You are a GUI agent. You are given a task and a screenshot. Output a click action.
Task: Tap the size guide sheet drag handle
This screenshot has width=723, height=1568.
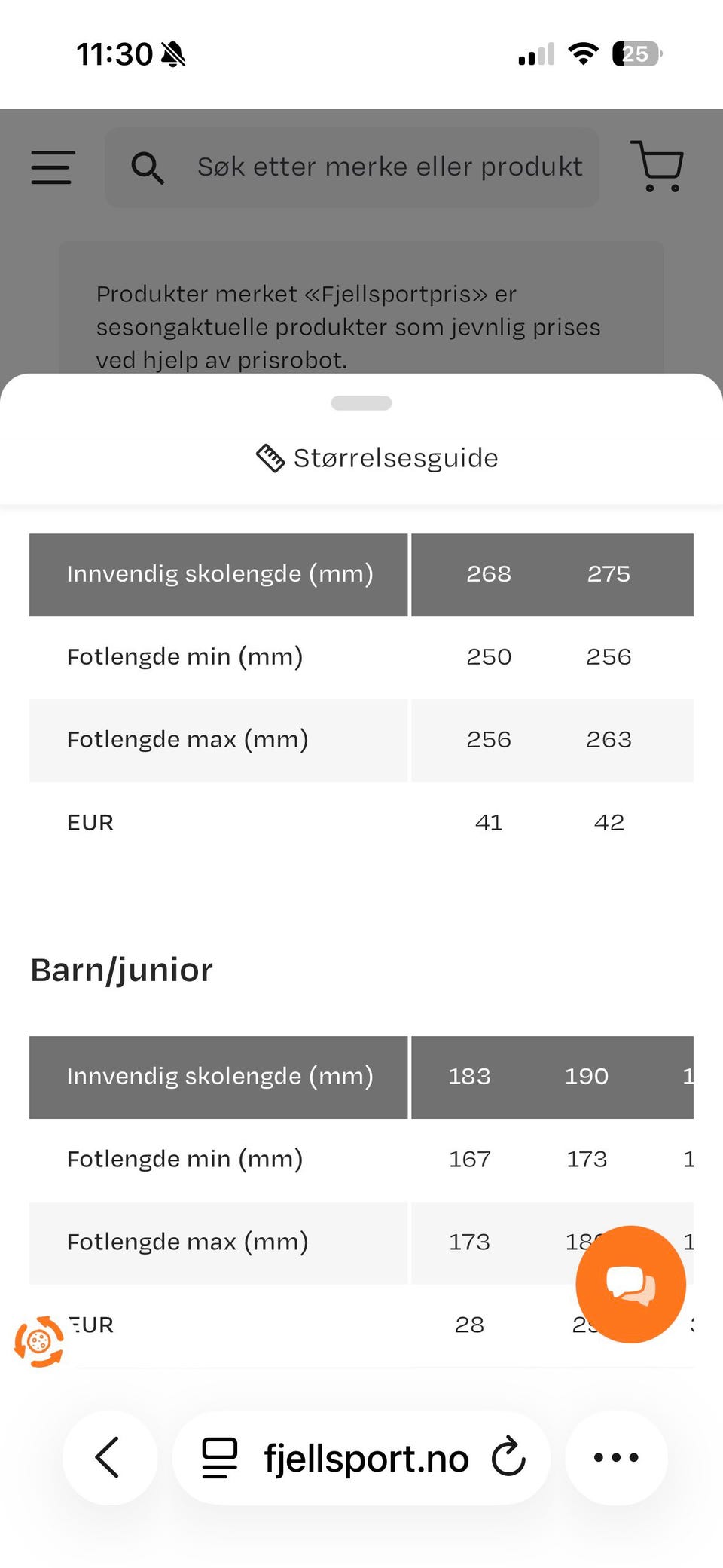(x=361, y=403)
